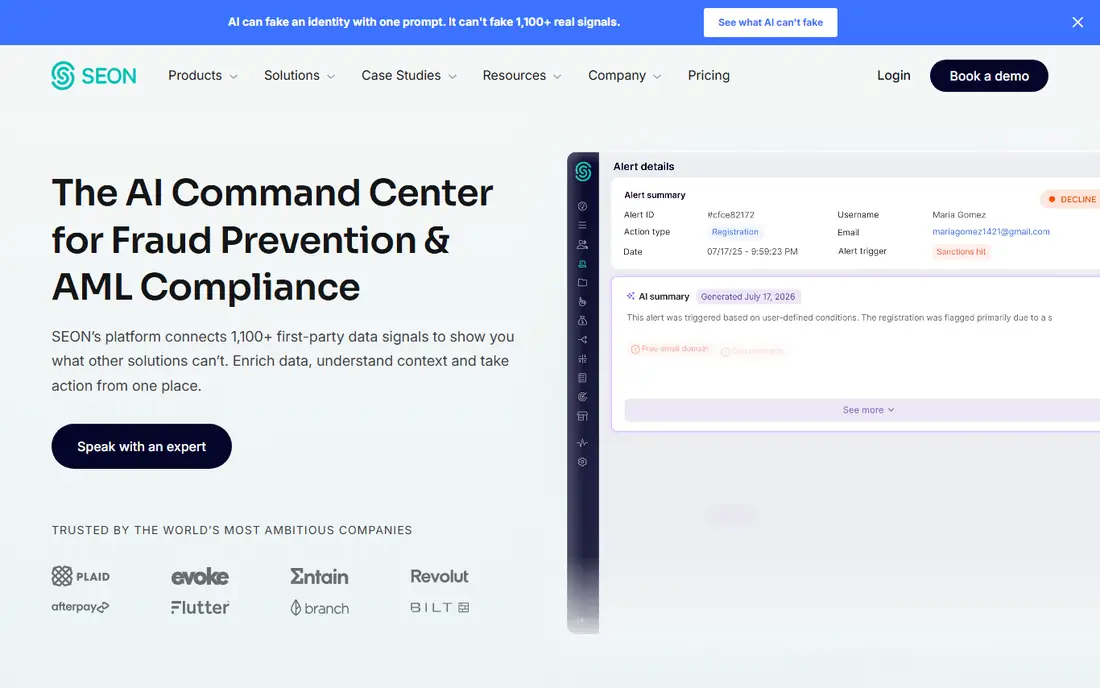Click the Generated July 17, 2026 label
Screen dimensions: 1100x688
[748, 297]
